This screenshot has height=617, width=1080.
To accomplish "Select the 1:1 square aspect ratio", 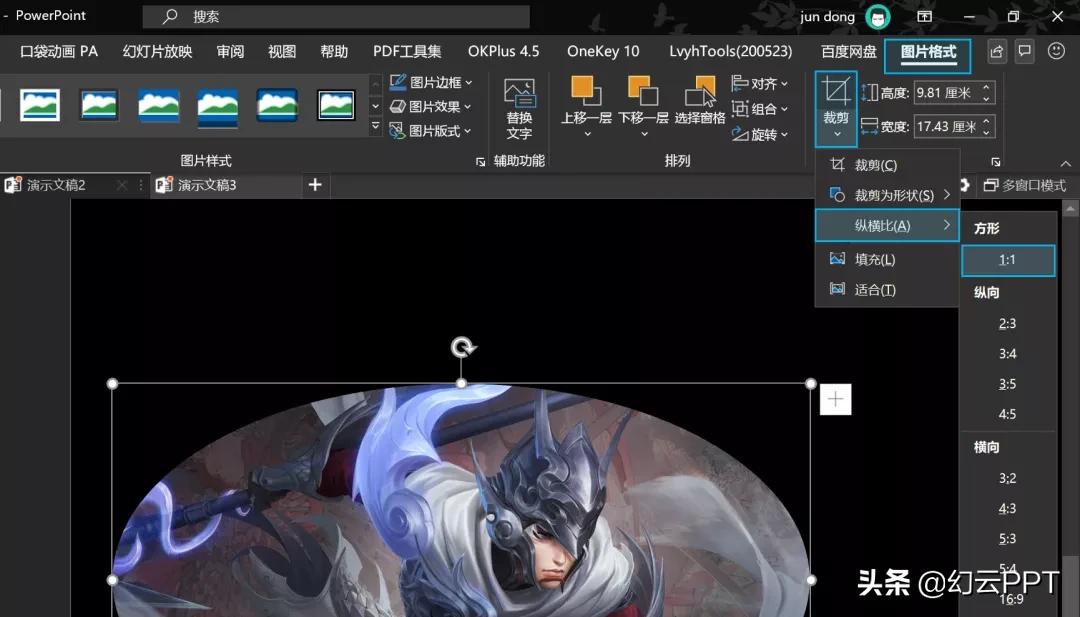I will 1008,260.
